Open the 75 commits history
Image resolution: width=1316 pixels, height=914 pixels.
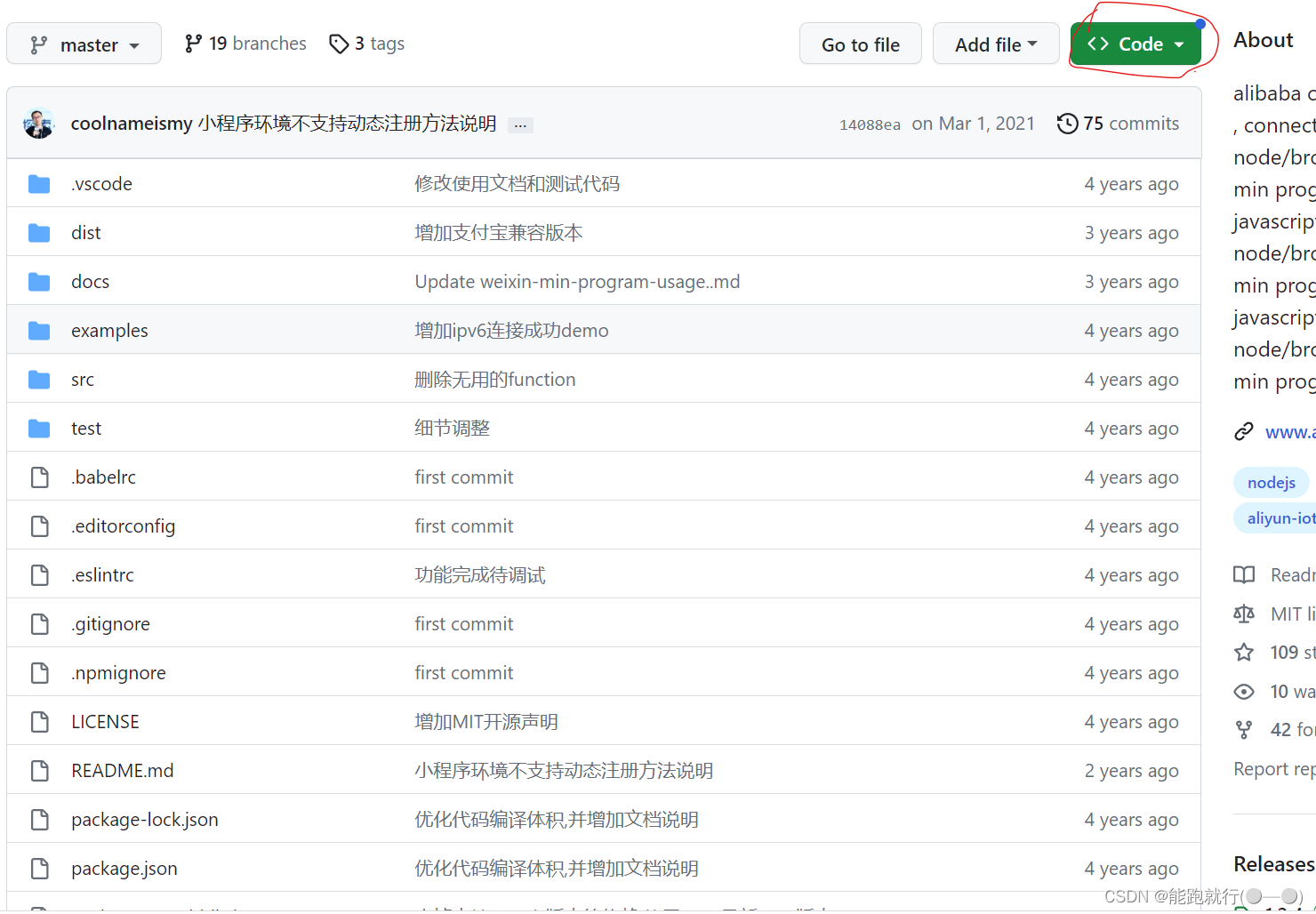point(1118,123)
